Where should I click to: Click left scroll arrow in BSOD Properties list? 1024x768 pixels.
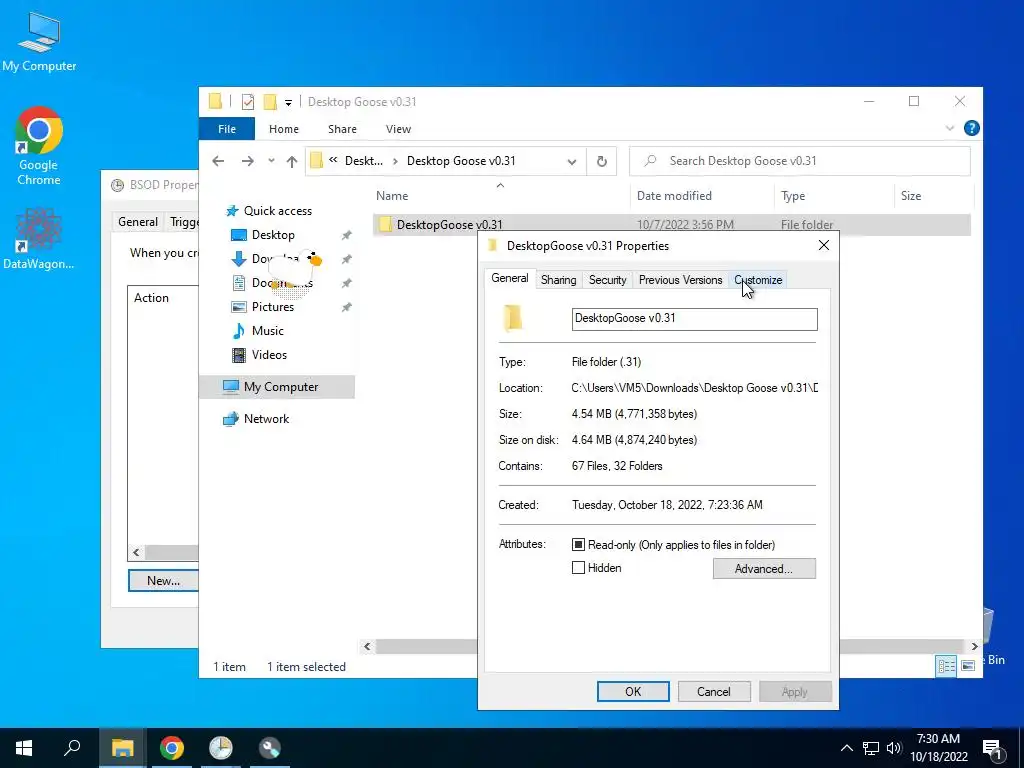tap(136, 552)
